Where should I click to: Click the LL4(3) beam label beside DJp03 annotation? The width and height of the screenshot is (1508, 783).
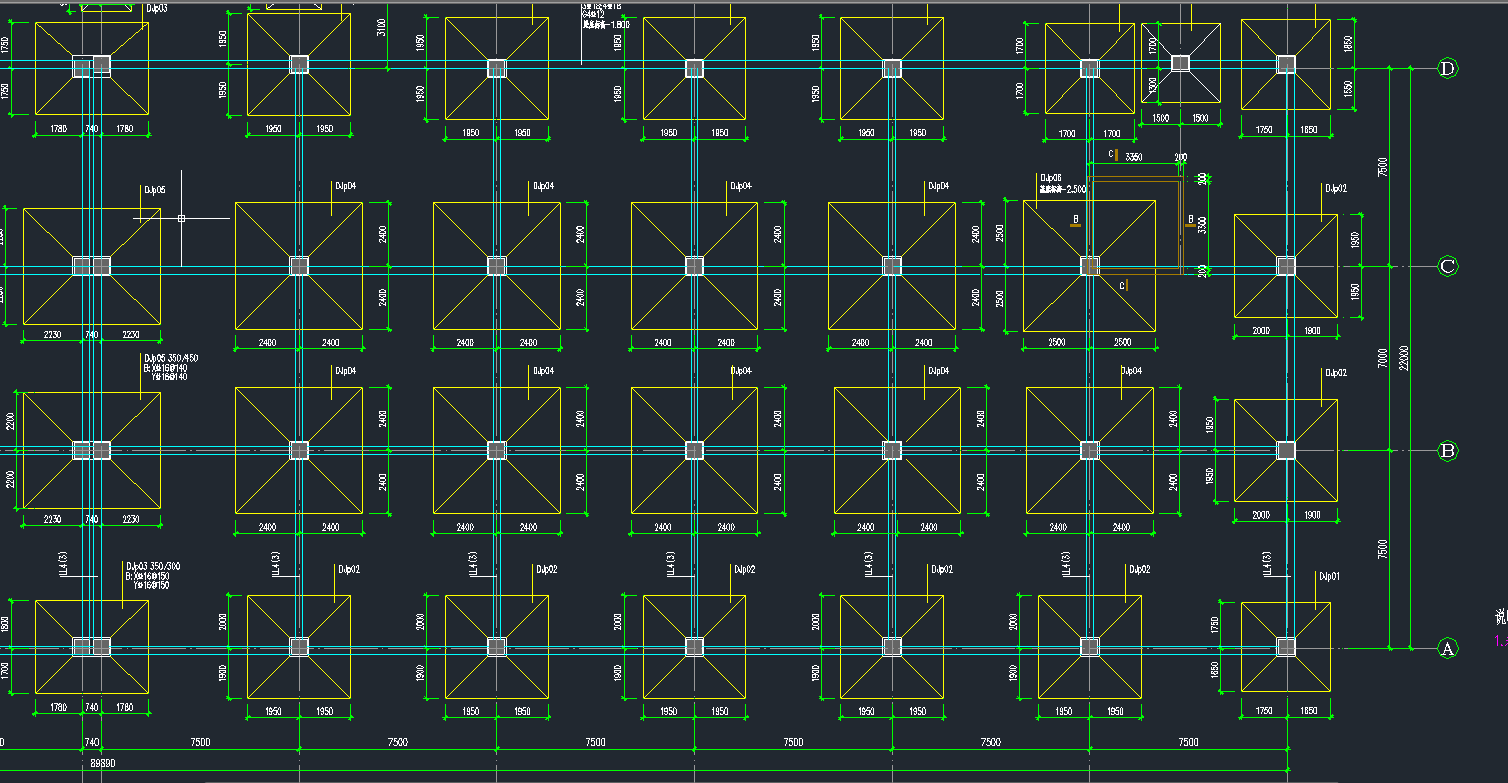click(x=63, y=564)
